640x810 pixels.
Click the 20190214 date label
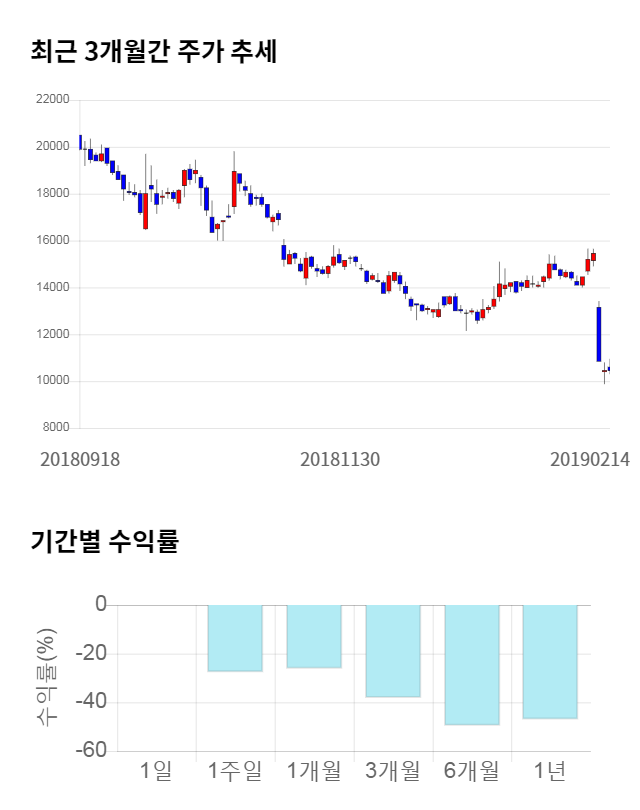pos(589,459)
